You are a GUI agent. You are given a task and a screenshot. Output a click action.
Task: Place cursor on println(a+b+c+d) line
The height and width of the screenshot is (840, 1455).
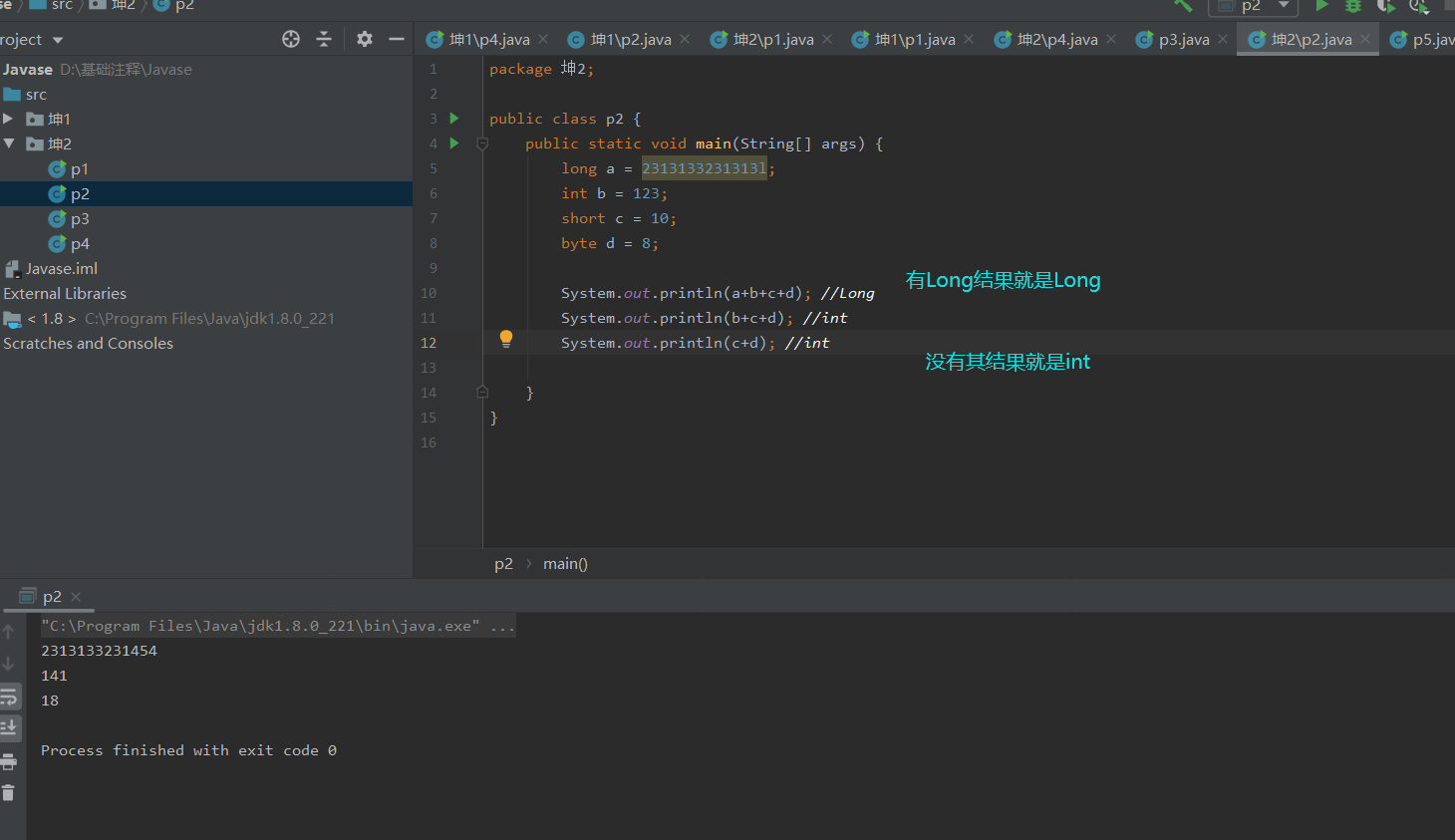(x=718, y=293)
